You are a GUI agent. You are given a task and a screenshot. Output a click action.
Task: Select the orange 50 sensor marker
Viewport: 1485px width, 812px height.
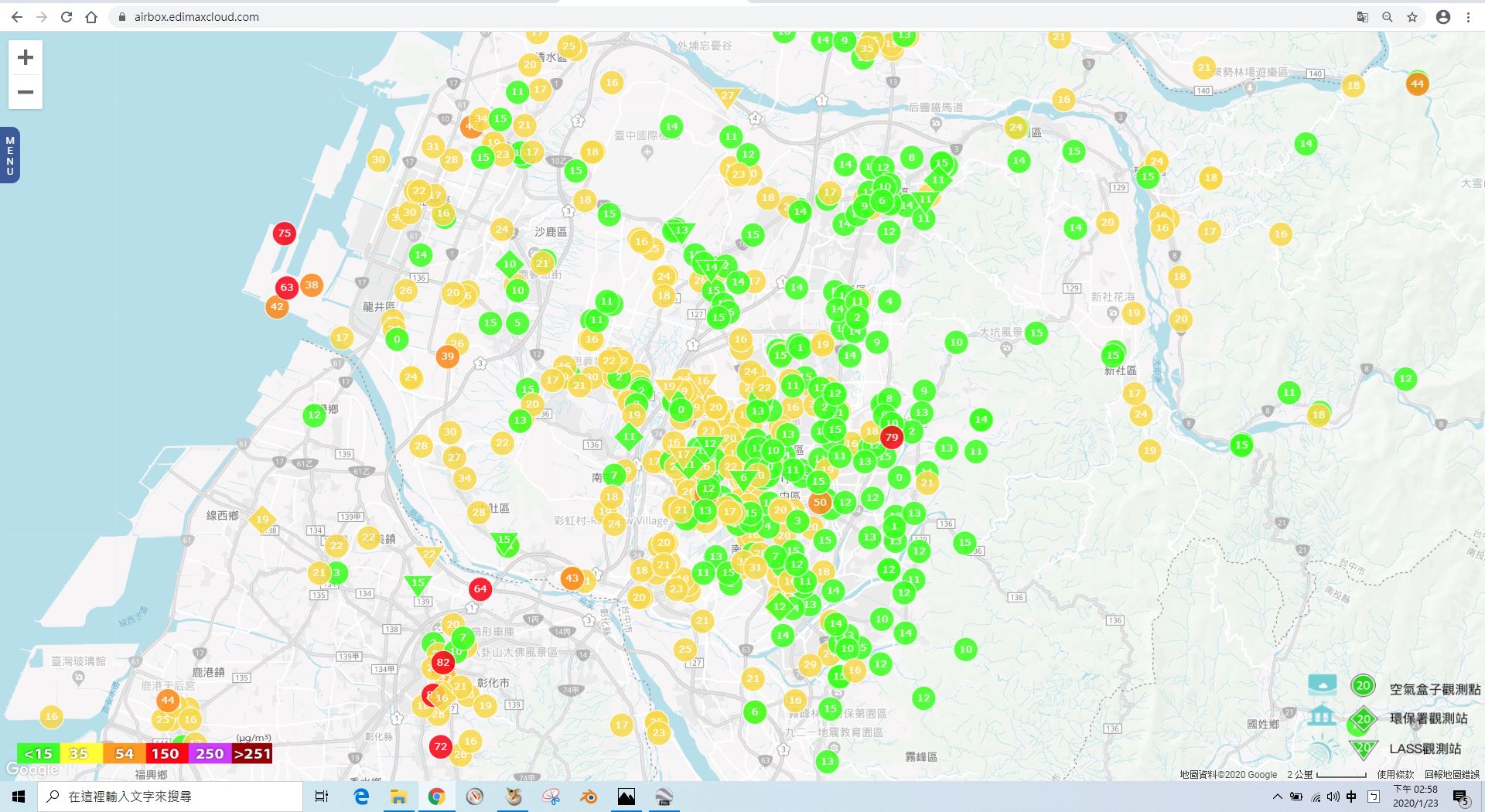[820, 502]
